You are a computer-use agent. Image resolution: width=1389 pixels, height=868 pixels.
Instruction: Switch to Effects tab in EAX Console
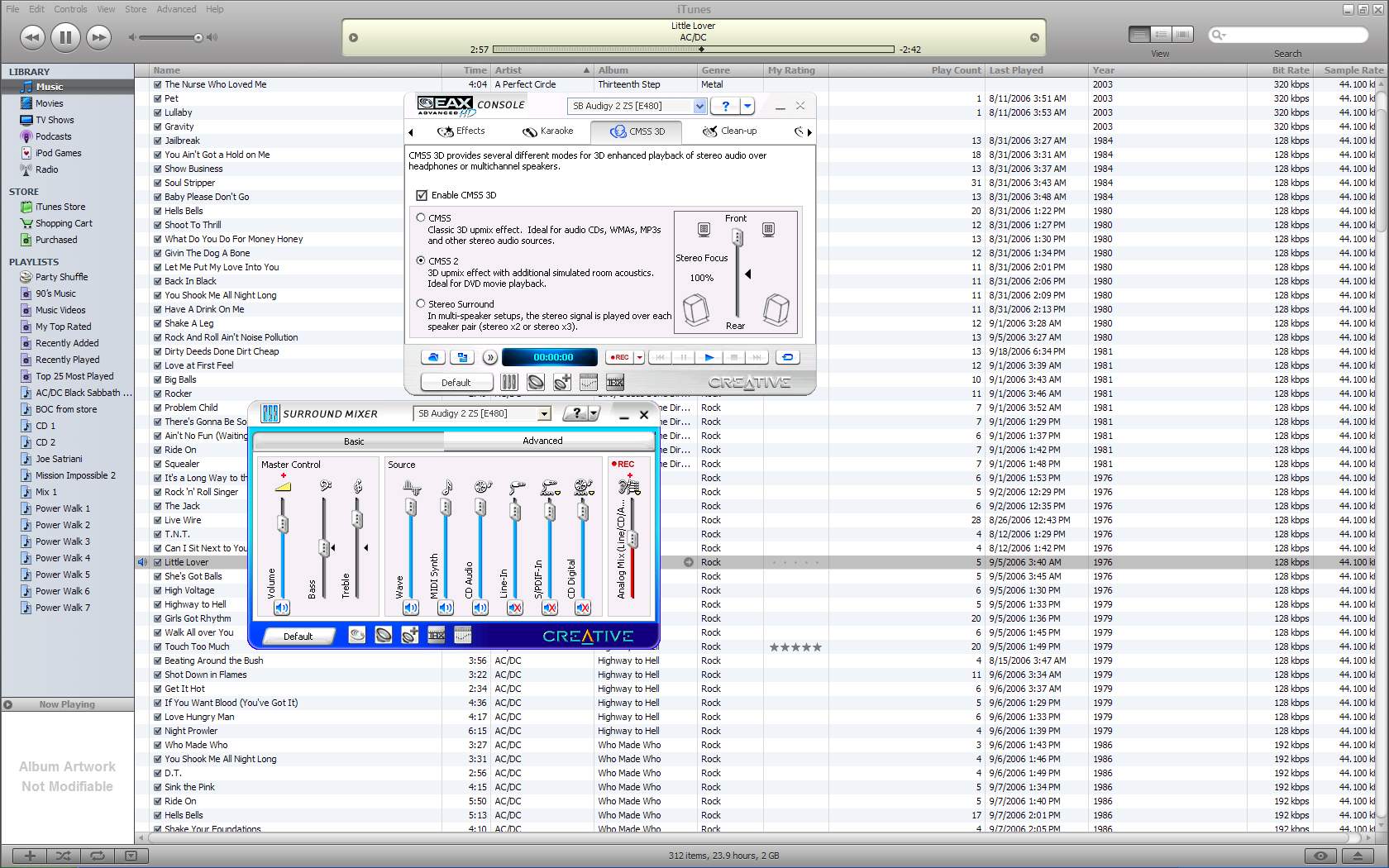[461, 131]
